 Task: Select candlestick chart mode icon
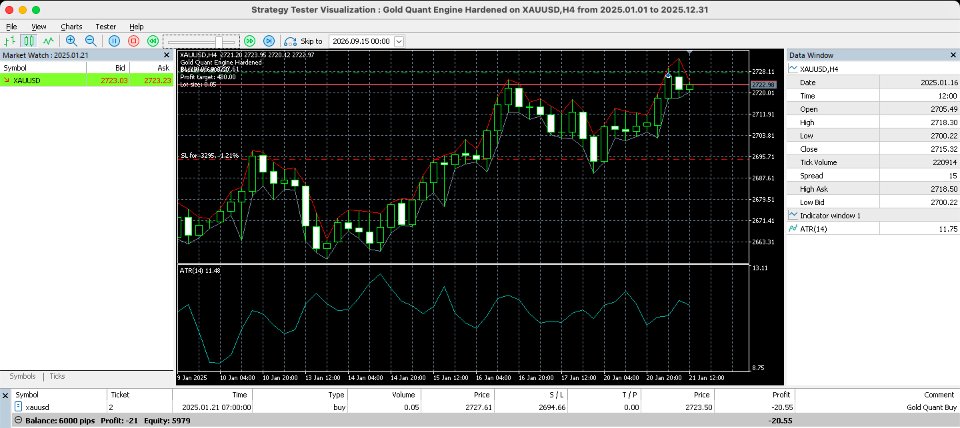pos(28,41)
